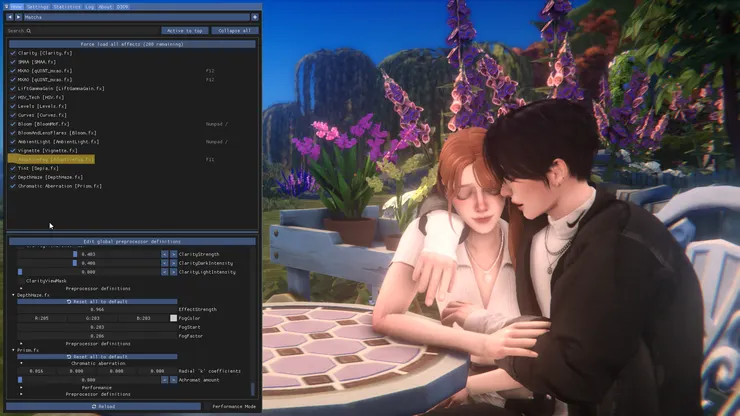The image size is (740, 416).
Task: Collapse the Chromatic aberration group
Action: point(21,364)
